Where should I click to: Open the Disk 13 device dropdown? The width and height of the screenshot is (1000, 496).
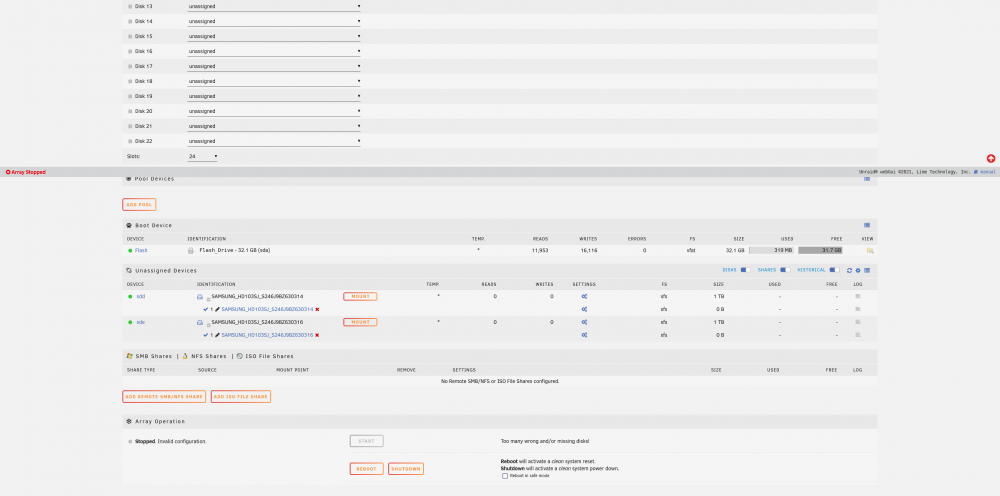274,6
